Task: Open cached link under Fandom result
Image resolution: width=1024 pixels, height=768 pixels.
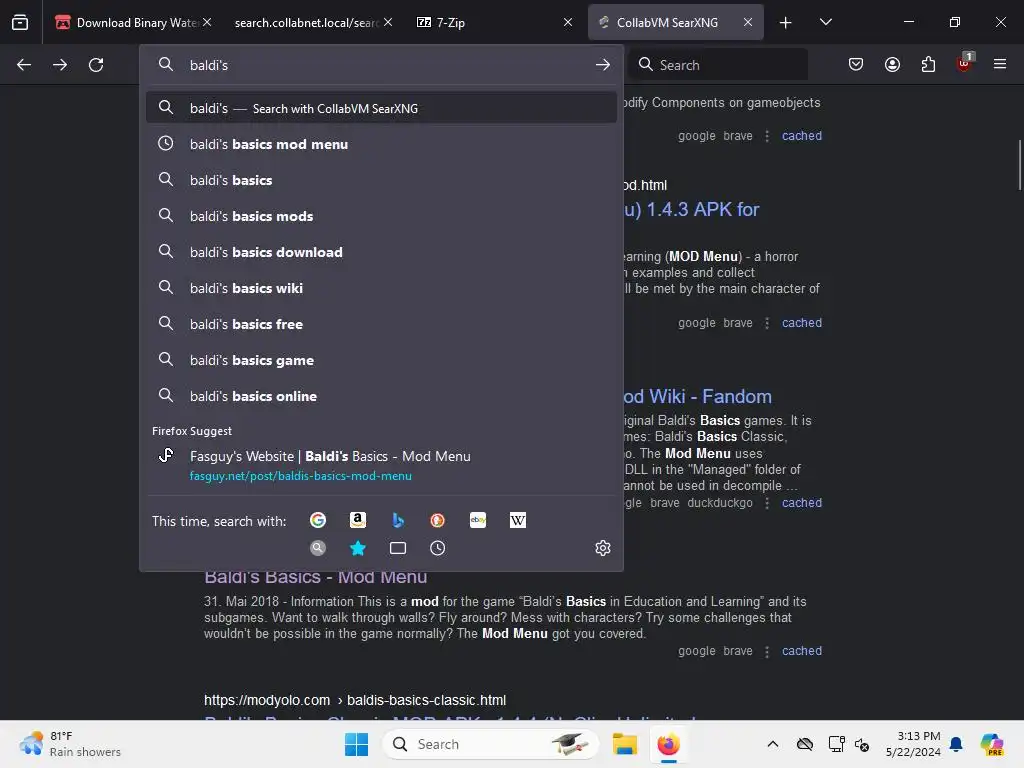Action: coord(802,503)
